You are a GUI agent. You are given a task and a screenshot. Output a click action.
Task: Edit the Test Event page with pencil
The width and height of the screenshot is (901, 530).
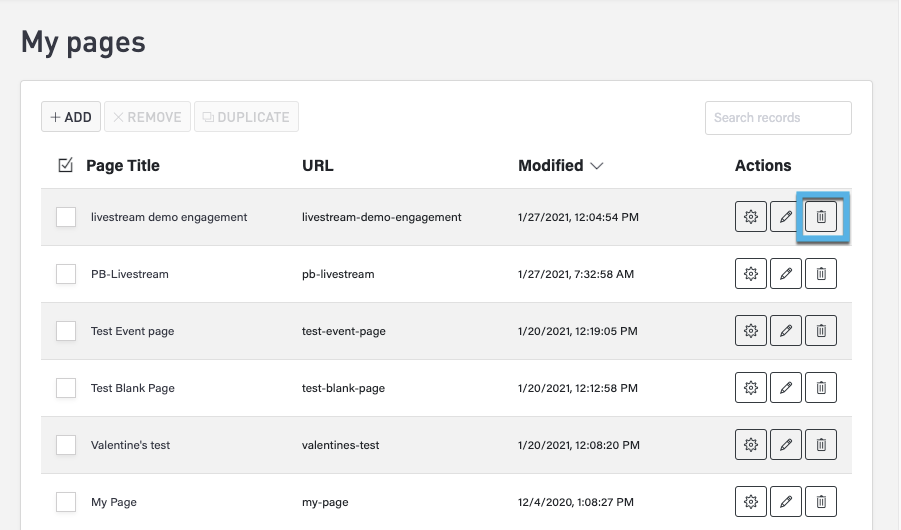coord(786,331)
